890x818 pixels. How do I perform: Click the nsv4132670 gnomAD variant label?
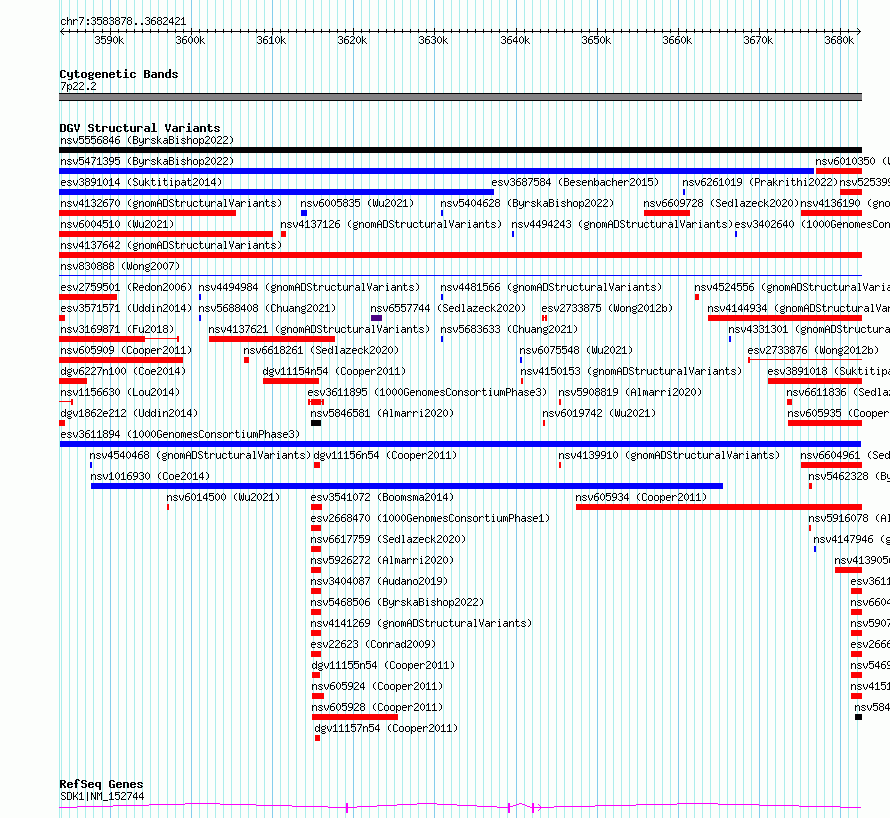(x=171, y=203)
